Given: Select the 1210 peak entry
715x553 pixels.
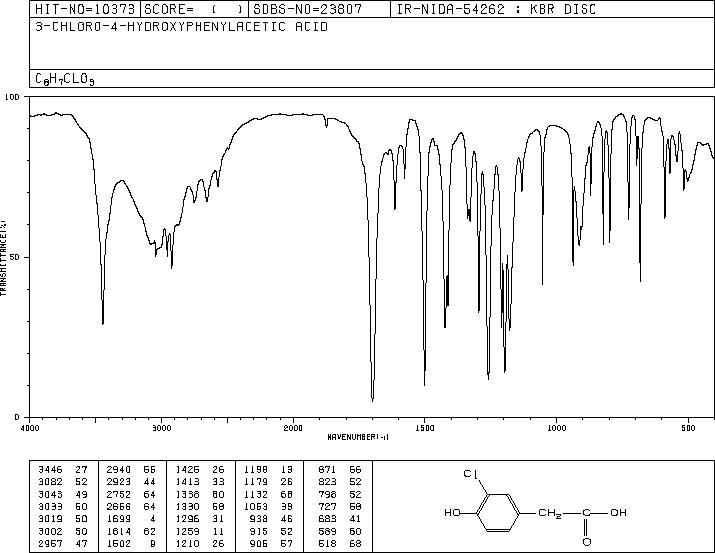Looking at the screenshot, I should pyautogui.click(x=200, y=543).
